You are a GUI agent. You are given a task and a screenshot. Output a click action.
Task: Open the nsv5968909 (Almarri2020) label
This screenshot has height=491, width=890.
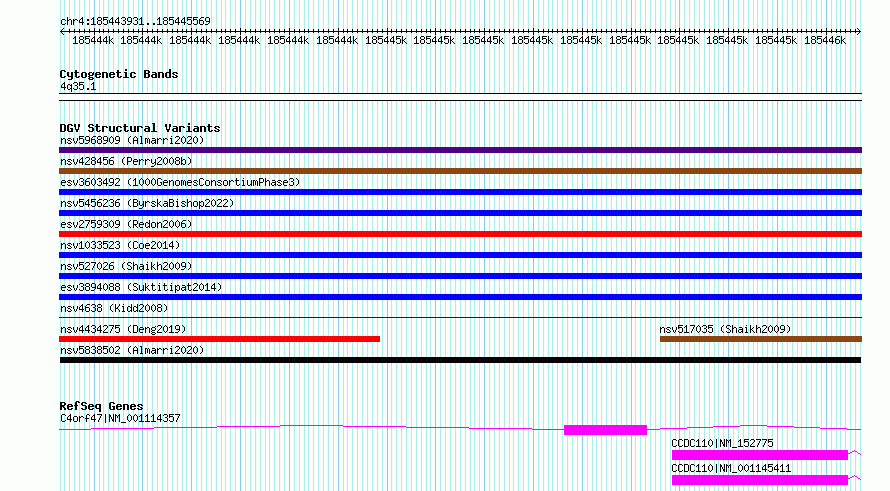[132, 140]
